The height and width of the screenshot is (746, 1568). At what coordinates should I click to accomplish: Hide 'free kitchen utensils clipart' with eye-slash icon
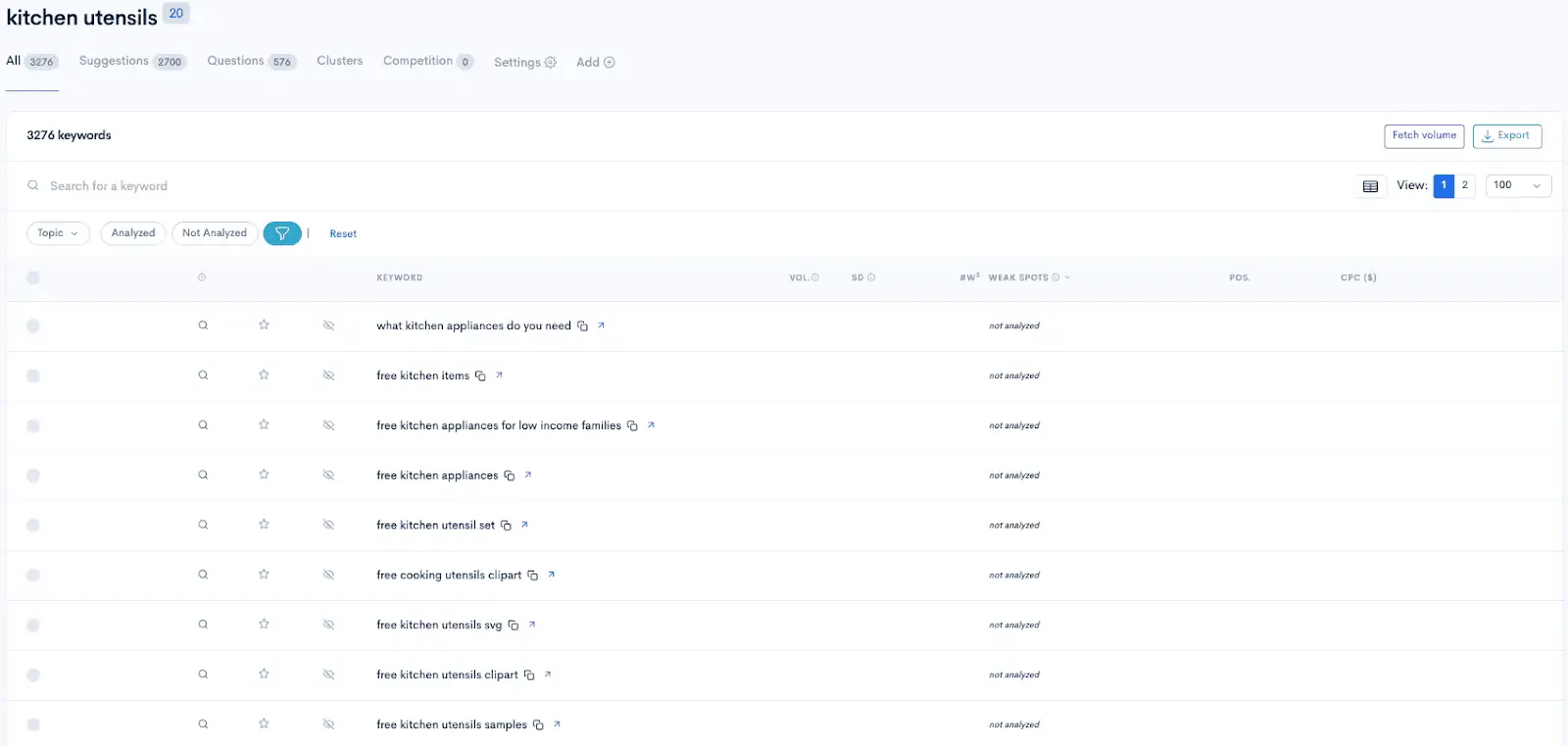tap(328, 674)
